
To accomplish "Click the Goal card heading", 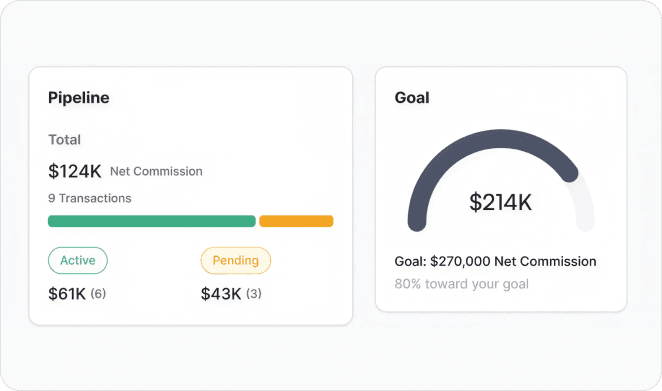I will (x=412, y=98).
